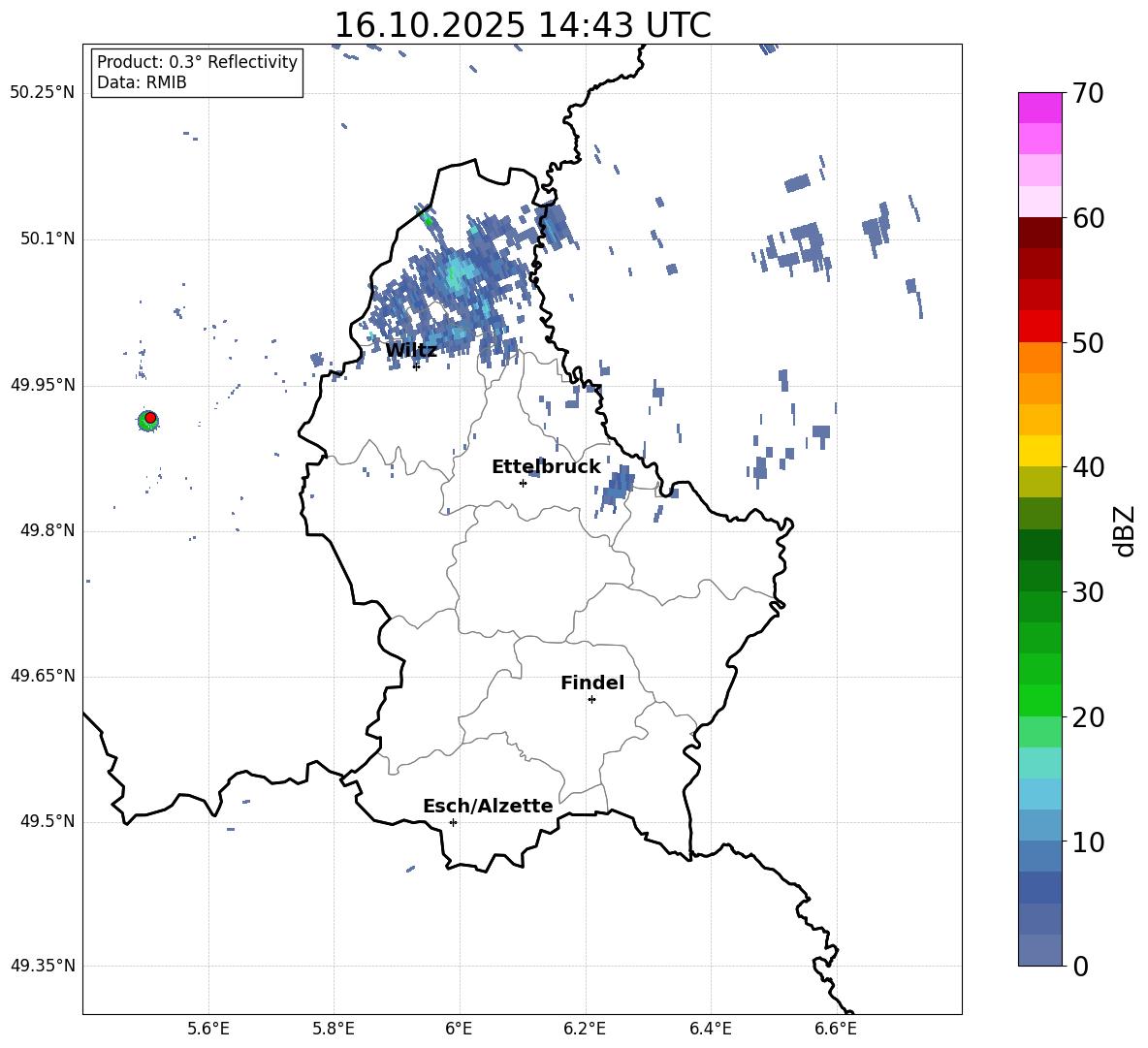Click the 6.2°E longitude label

click(x=585, y=1029)
